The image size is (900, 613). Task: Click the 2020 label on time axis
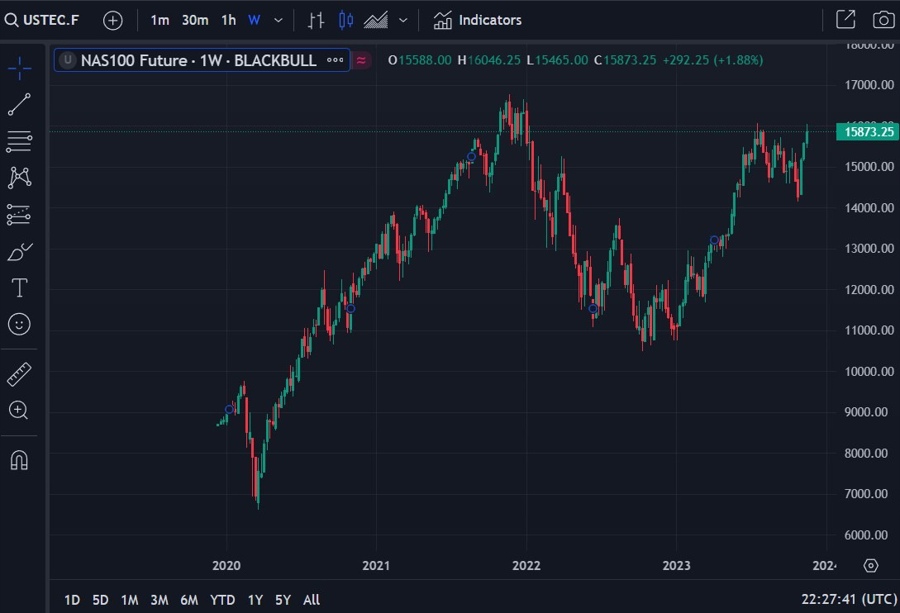click(x=226, y=565)
